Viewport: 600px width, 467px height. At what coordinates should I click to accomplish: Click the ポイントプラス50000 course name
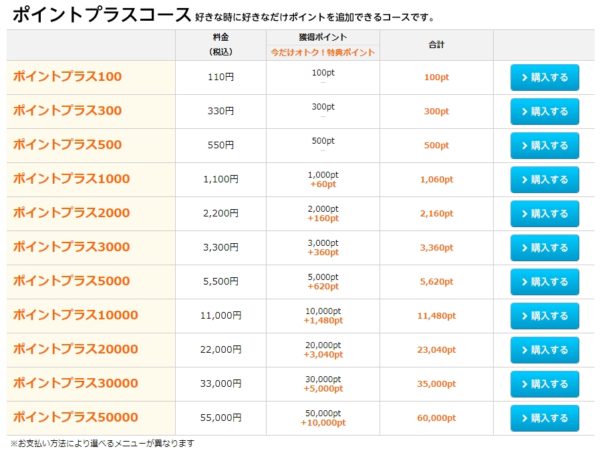pos(75,417)
